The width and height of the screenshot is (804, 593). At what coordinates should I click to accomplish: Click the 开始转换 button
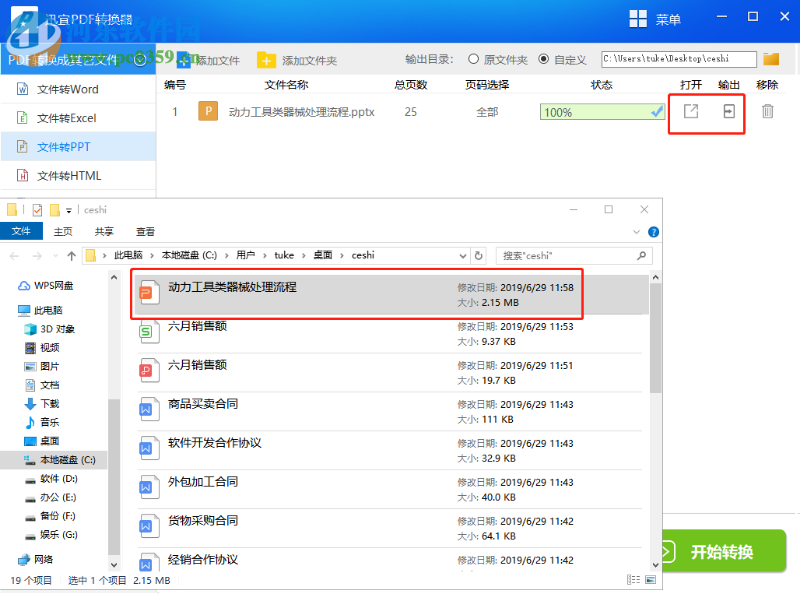(723, 551)
